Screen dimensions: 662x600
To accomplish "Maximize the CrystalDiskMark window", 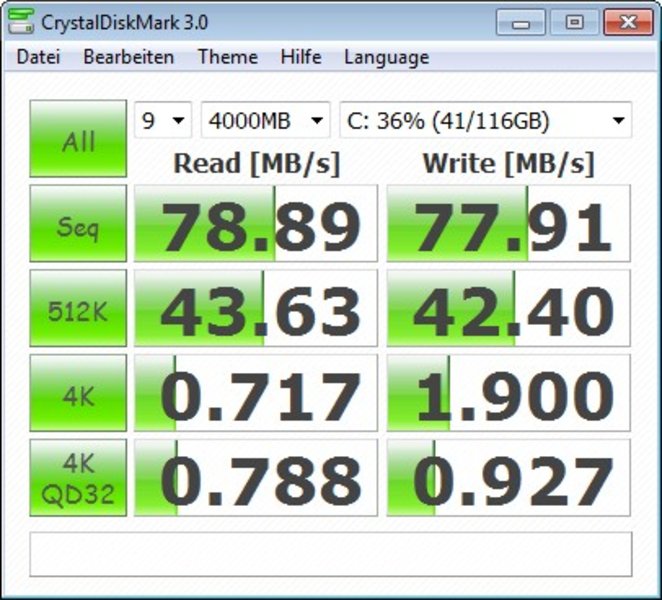I will pos(574,22).
